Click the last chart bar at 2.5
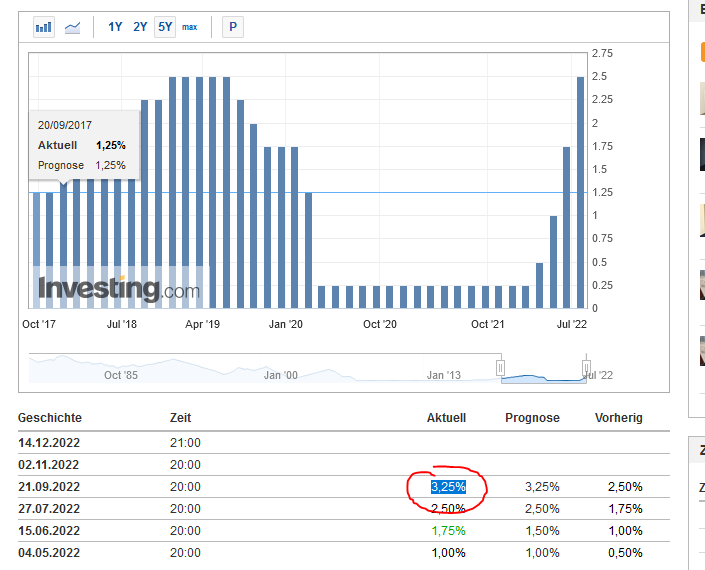The width and height of the screenshot is (705, 570). 580,192
